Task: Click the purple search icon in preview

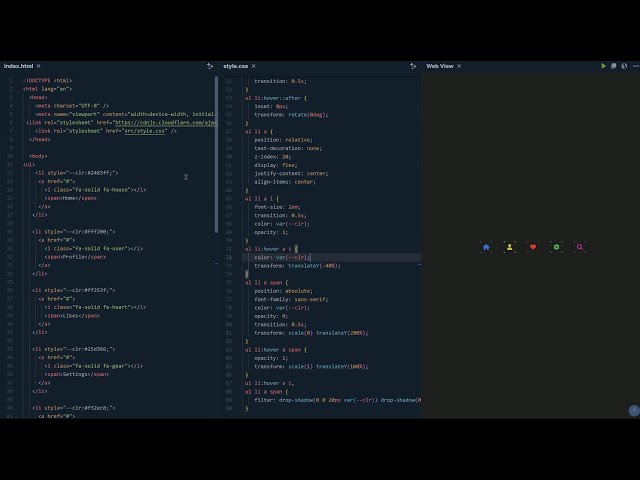Action: coord(580,247)
